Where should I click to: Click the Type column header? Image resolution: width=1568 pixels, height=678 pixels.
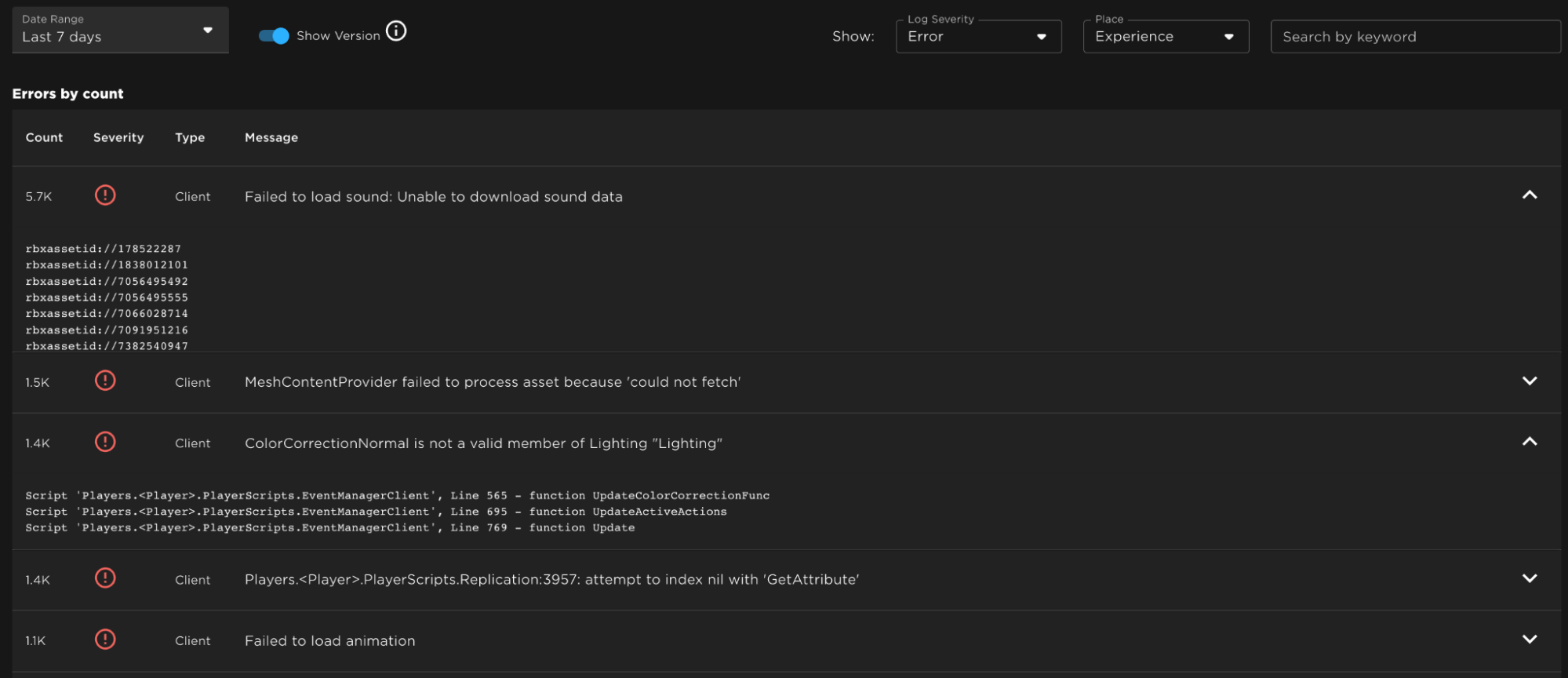coord(190,137)
